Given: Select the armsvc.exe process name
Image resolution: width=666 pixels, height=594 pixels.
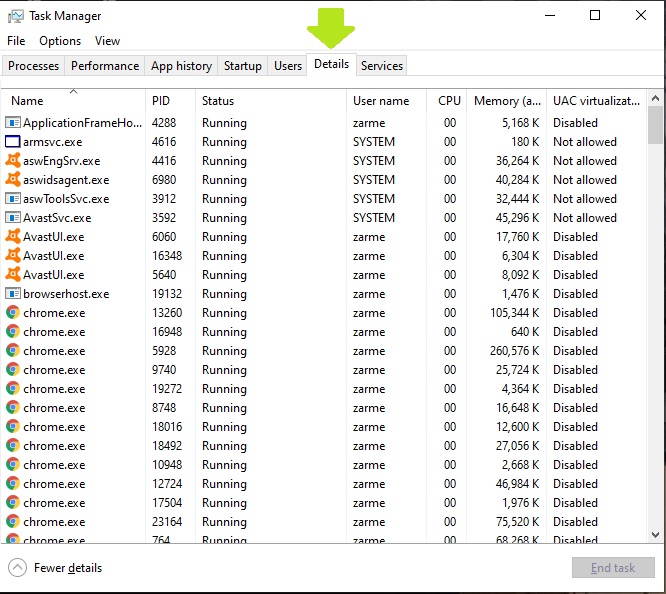Looking at the screenshot, I should 53,142.
